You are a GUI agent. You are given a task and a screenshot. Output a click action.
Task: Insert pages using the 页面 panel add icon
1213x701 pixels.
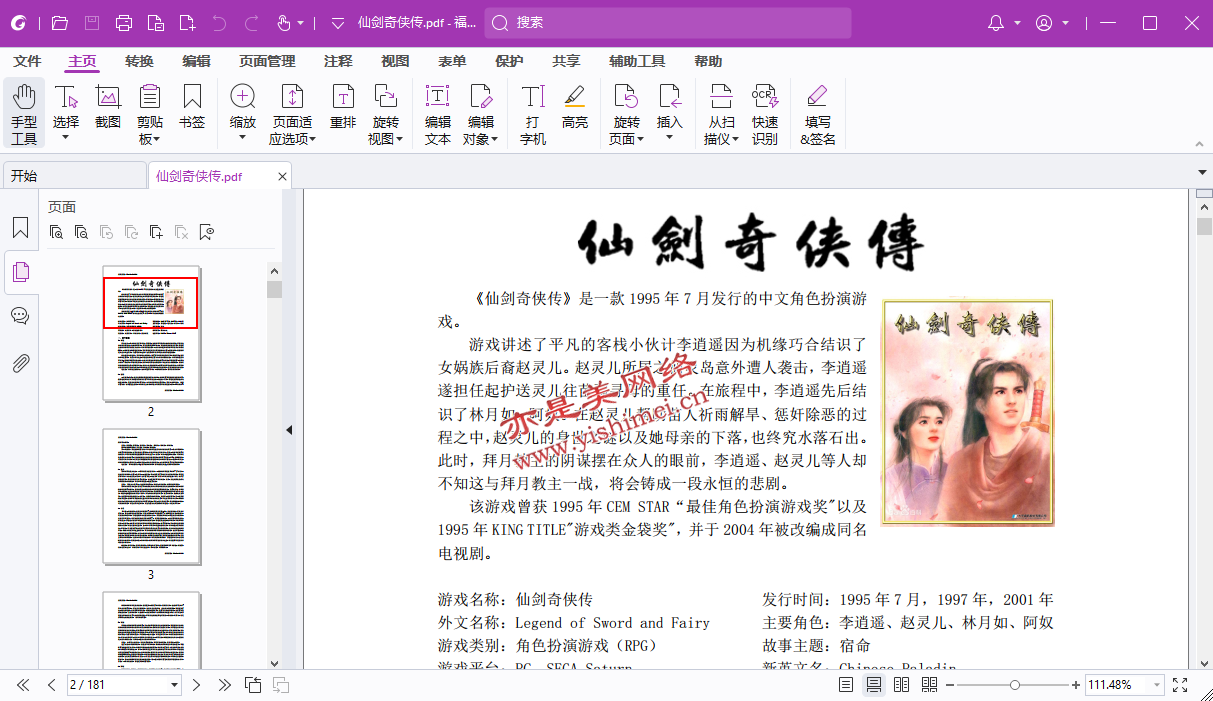[x=156, y=233]
